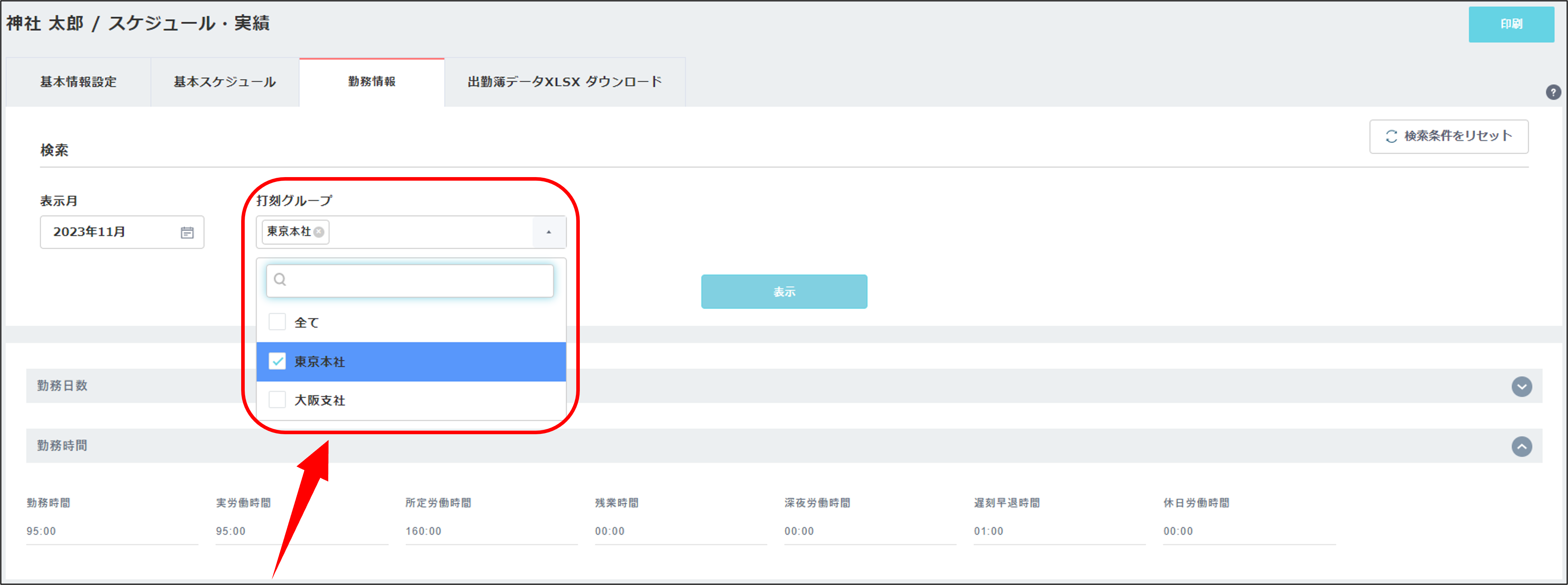Open 出勤簿データXLSX ダウンロード tab
This screenshot has width=1568, height=585.
point(564,82)
